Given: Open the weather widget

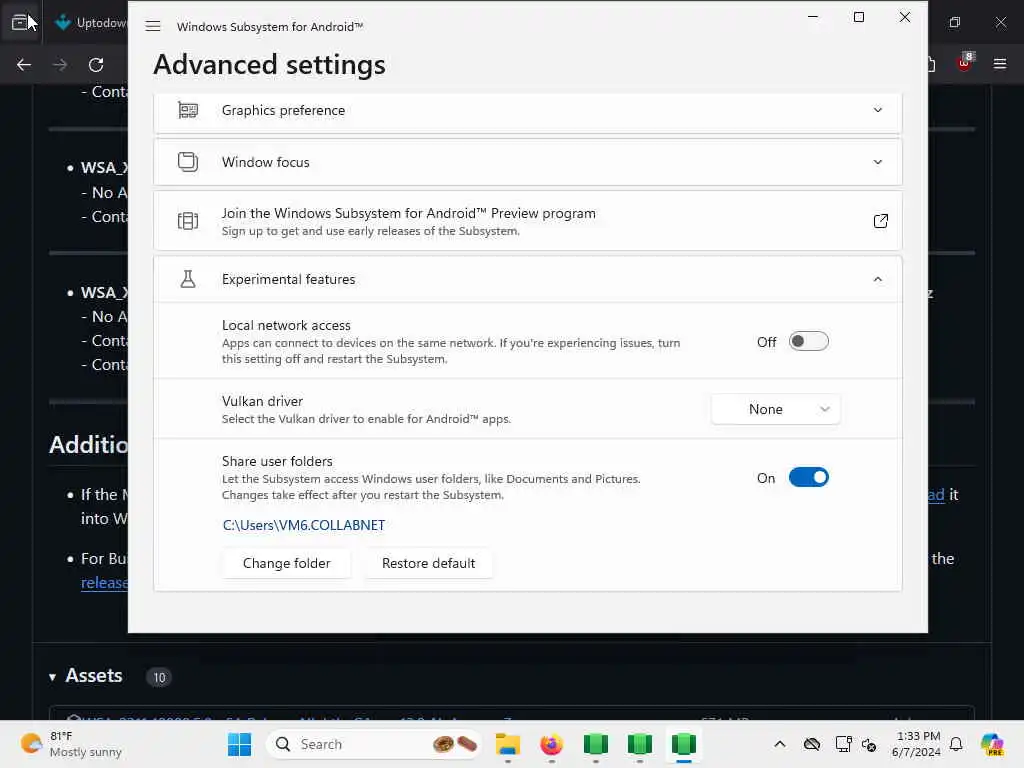Looking at the screenshot, I should [x=71, y=744].
